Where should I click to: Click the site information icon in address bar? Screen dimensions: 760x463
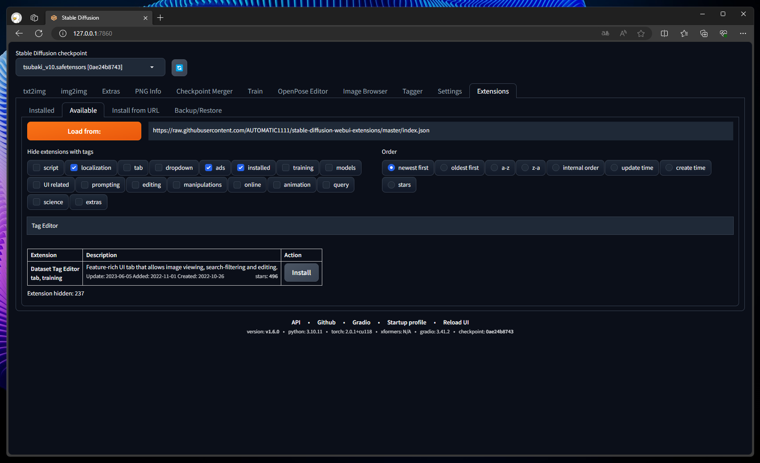pos(63,33)
